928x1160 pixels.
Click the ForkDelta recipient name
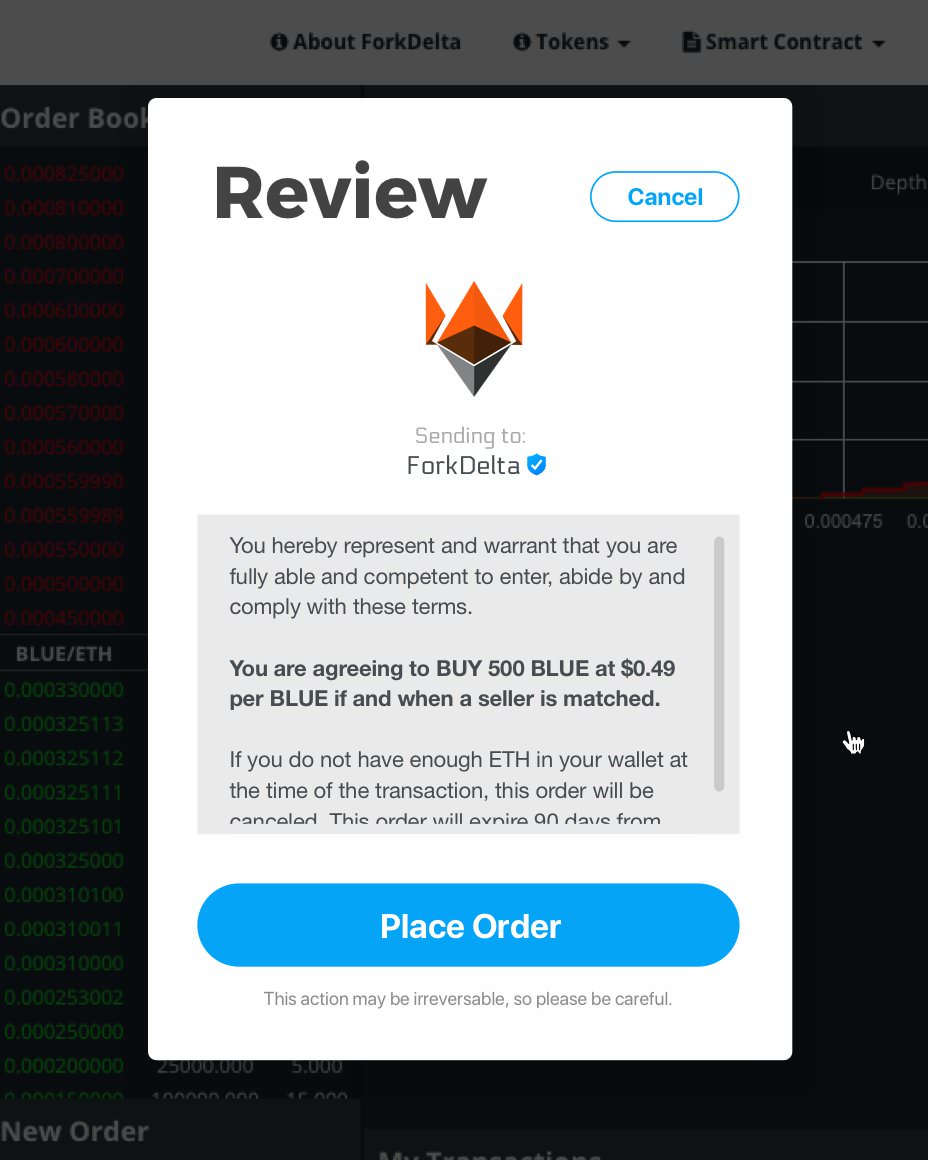point(463,465)
